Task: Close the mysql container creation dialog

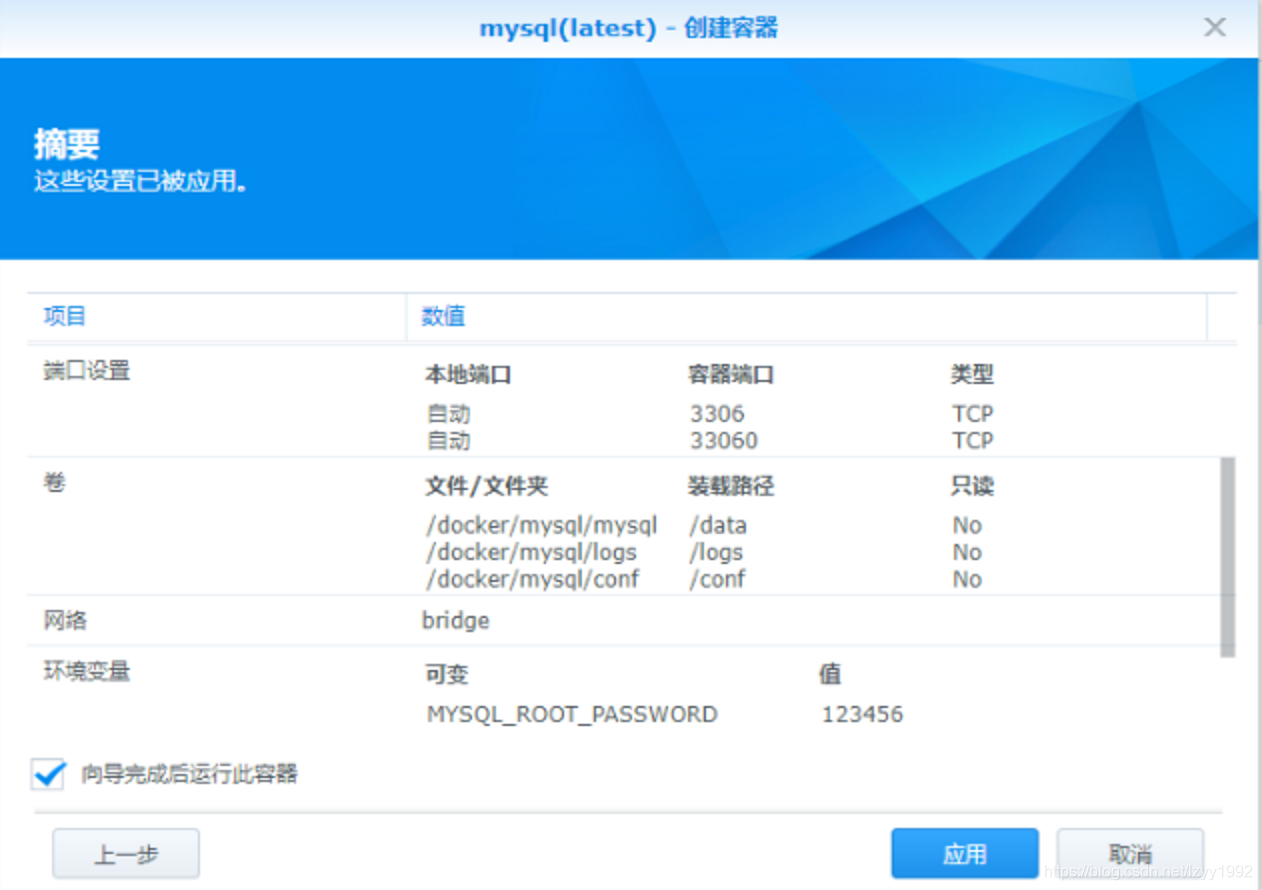Action: tap(1214, 27)
